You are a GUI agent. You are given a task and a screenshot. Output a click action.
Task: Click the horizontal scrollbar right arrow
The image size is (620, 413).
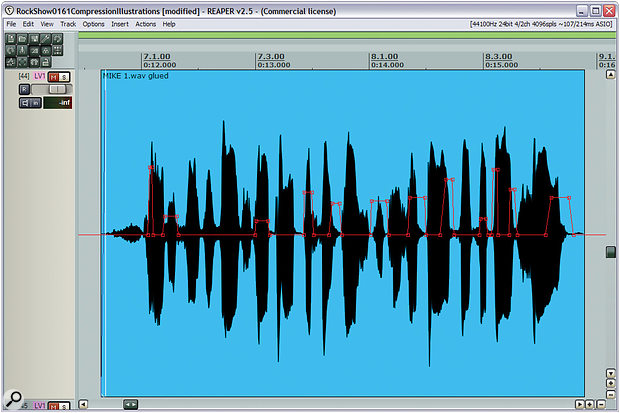point(579,404)
